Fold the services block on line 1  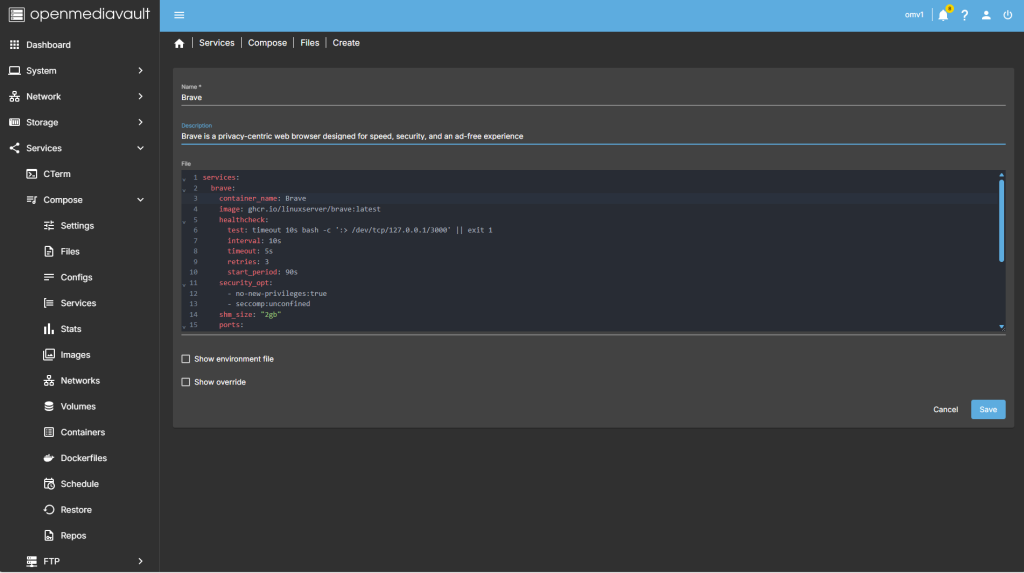[184, 178]
